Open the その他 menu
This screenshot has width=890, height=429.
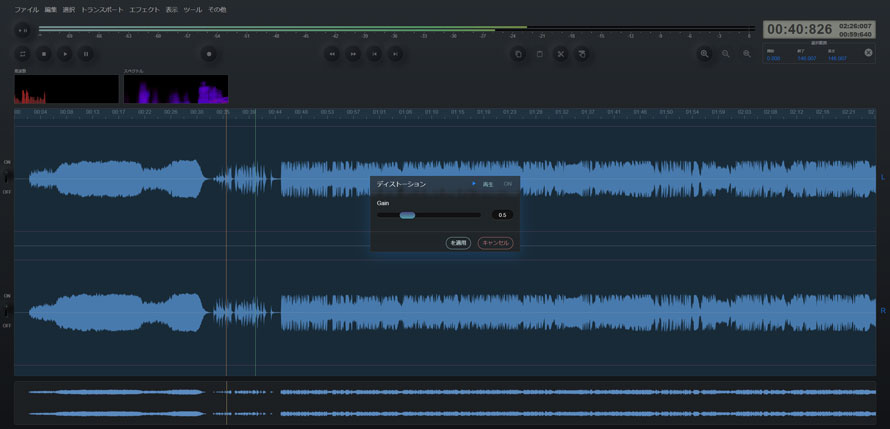[217, 10]
